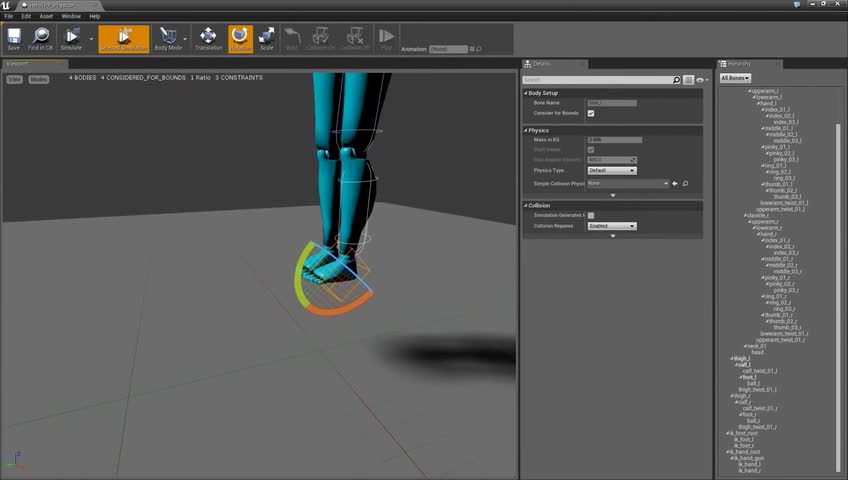This screenshot has width=848, height=480.
Task: Open the File menu
Action: point(9,16)
